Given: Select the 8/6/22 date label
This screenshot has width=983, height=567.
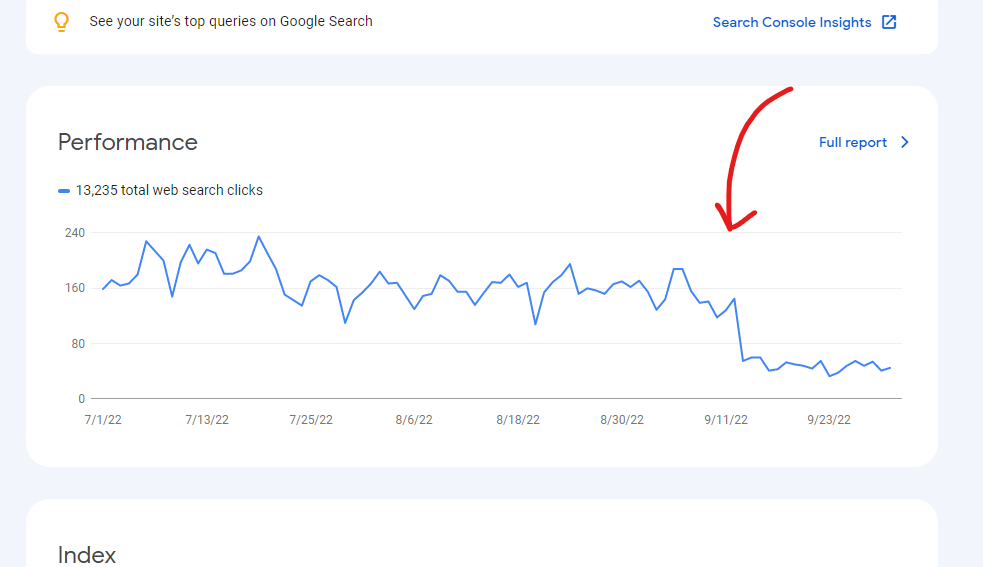Looking at the screenshot, I should click(x=414, y=420).
